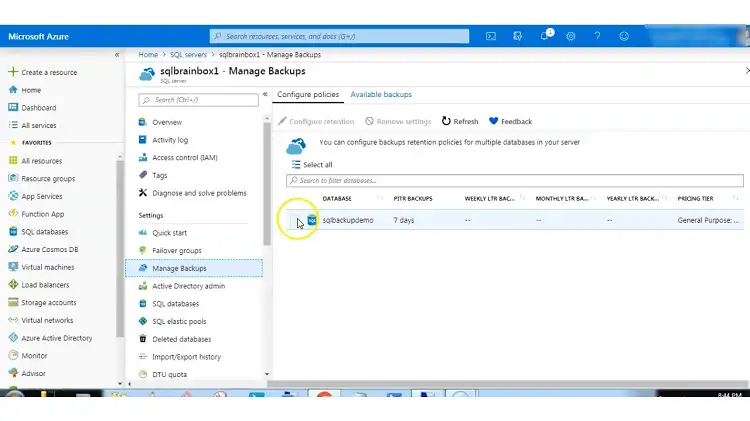This screenshot has height=421, width=750.
Task: Click the 7 days PITR value
Action: (404, 220)
